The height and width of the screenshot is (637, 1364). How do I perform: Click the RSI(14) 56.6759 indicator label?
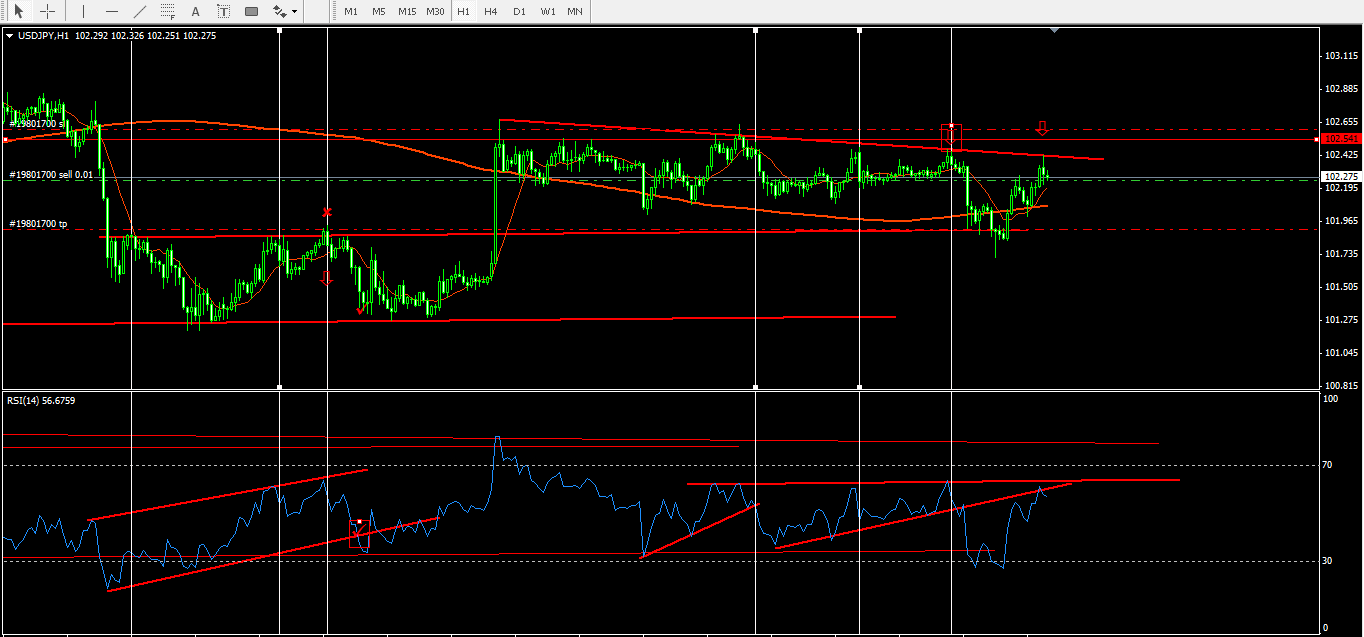pyautogui.click(x=41, y=400)
